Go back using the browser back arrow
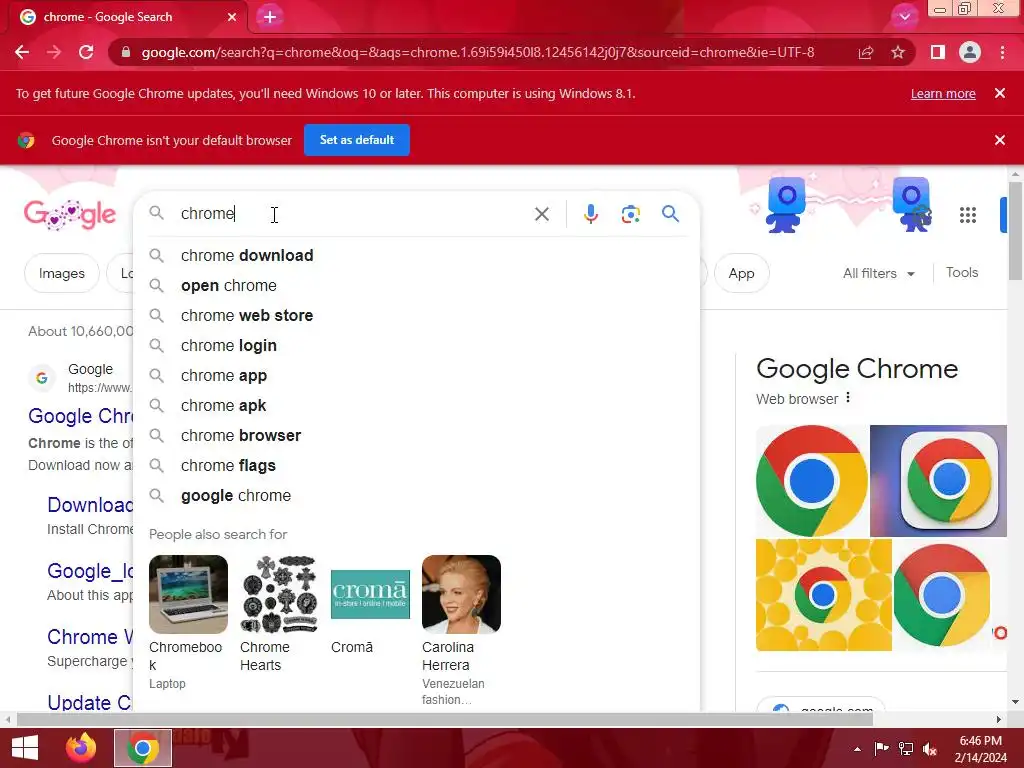Image resolution: width=1024 pixels, height=768 pixels. [x=22, y=52]
